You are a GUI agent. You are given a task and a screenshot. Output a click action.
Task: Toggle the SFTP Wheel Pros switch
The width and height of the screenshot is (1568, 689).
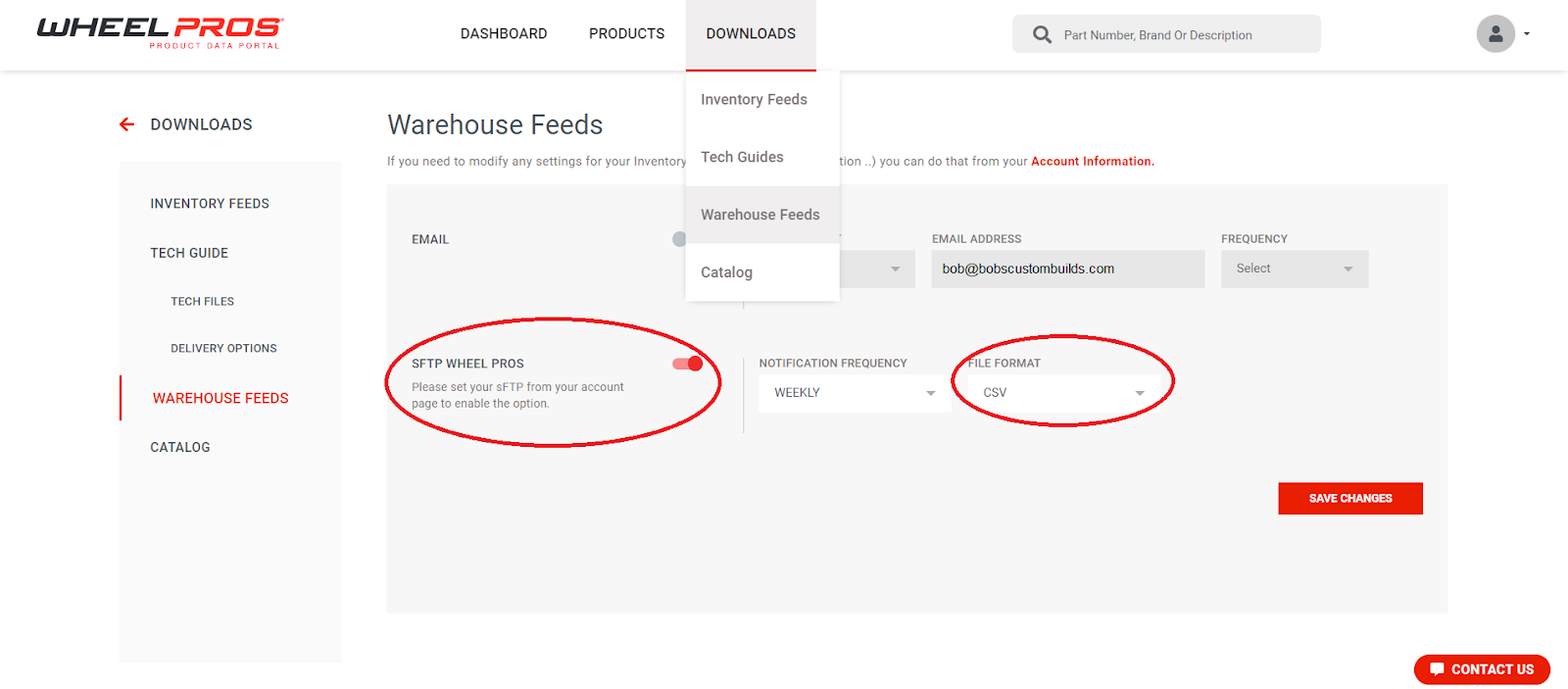click(x=688, y=364)
